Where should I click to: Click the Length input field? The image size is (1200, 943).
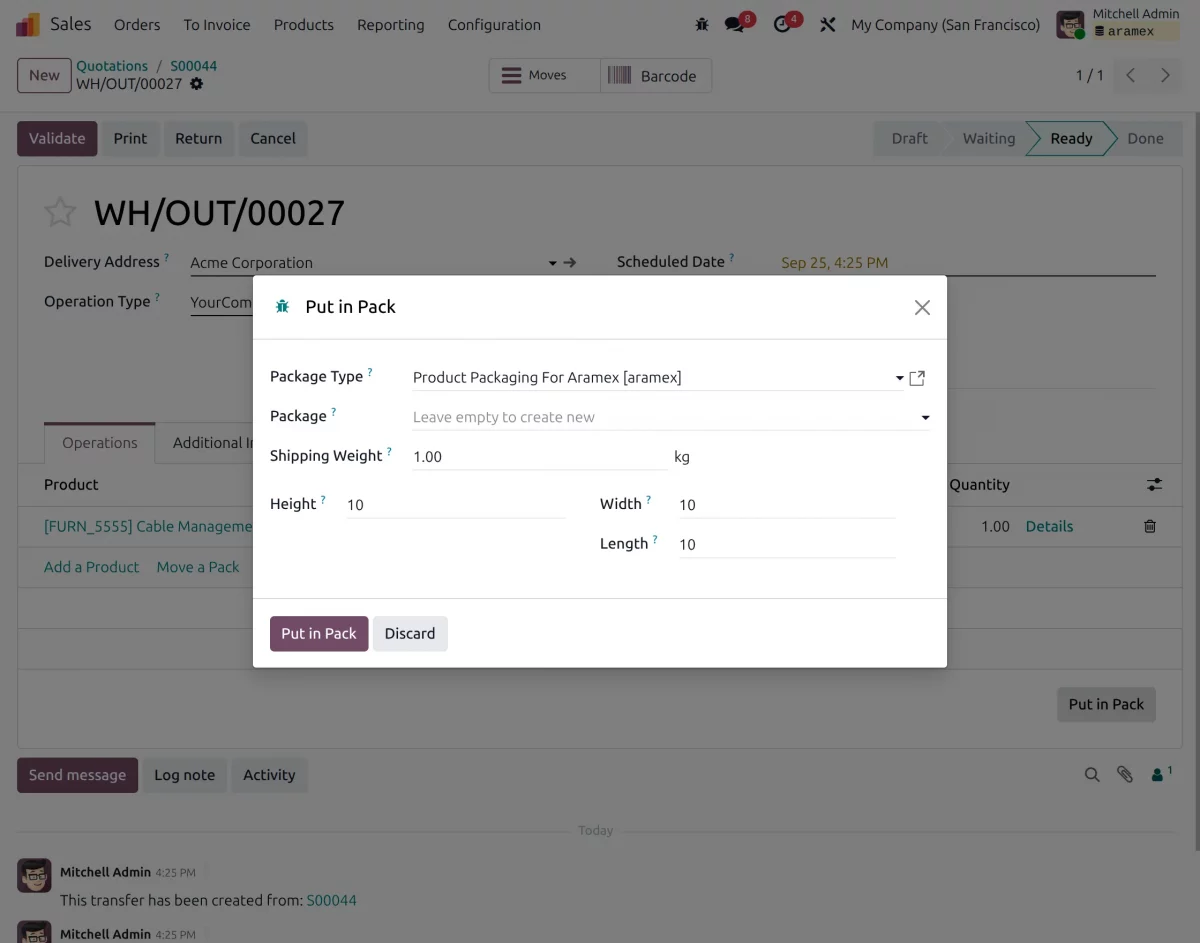pos(787,545)
